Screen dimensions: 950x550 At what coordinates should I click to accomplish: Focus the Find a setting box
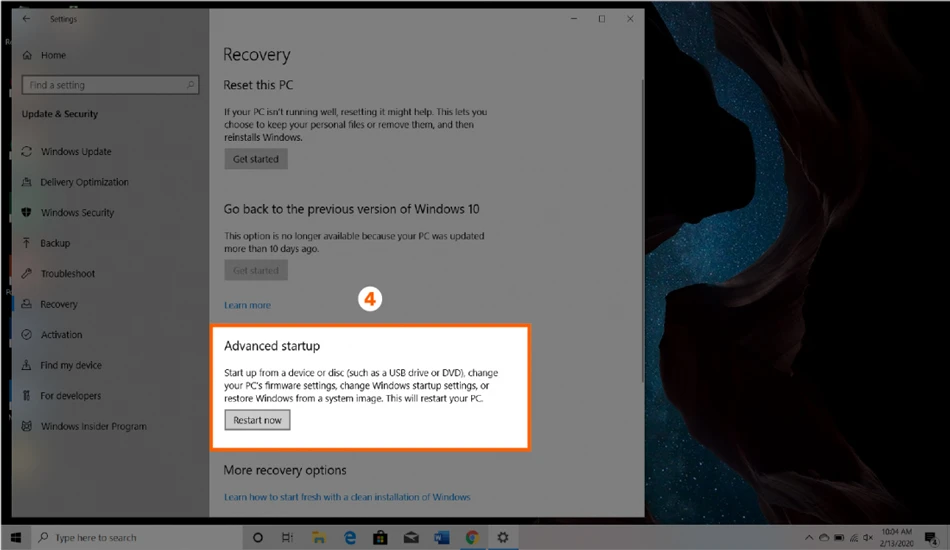pos(110,85)
